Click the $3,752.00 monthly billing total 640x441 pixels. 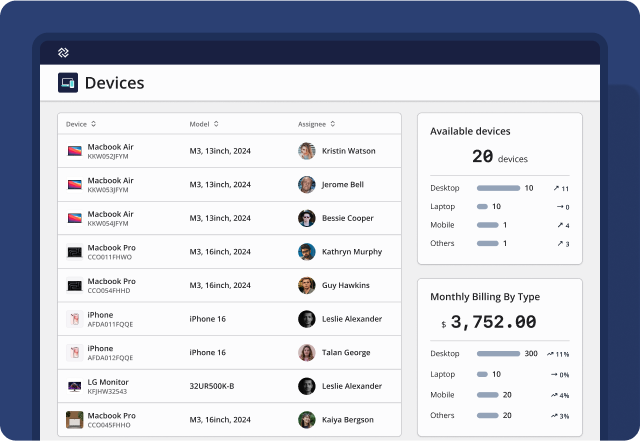492,323
